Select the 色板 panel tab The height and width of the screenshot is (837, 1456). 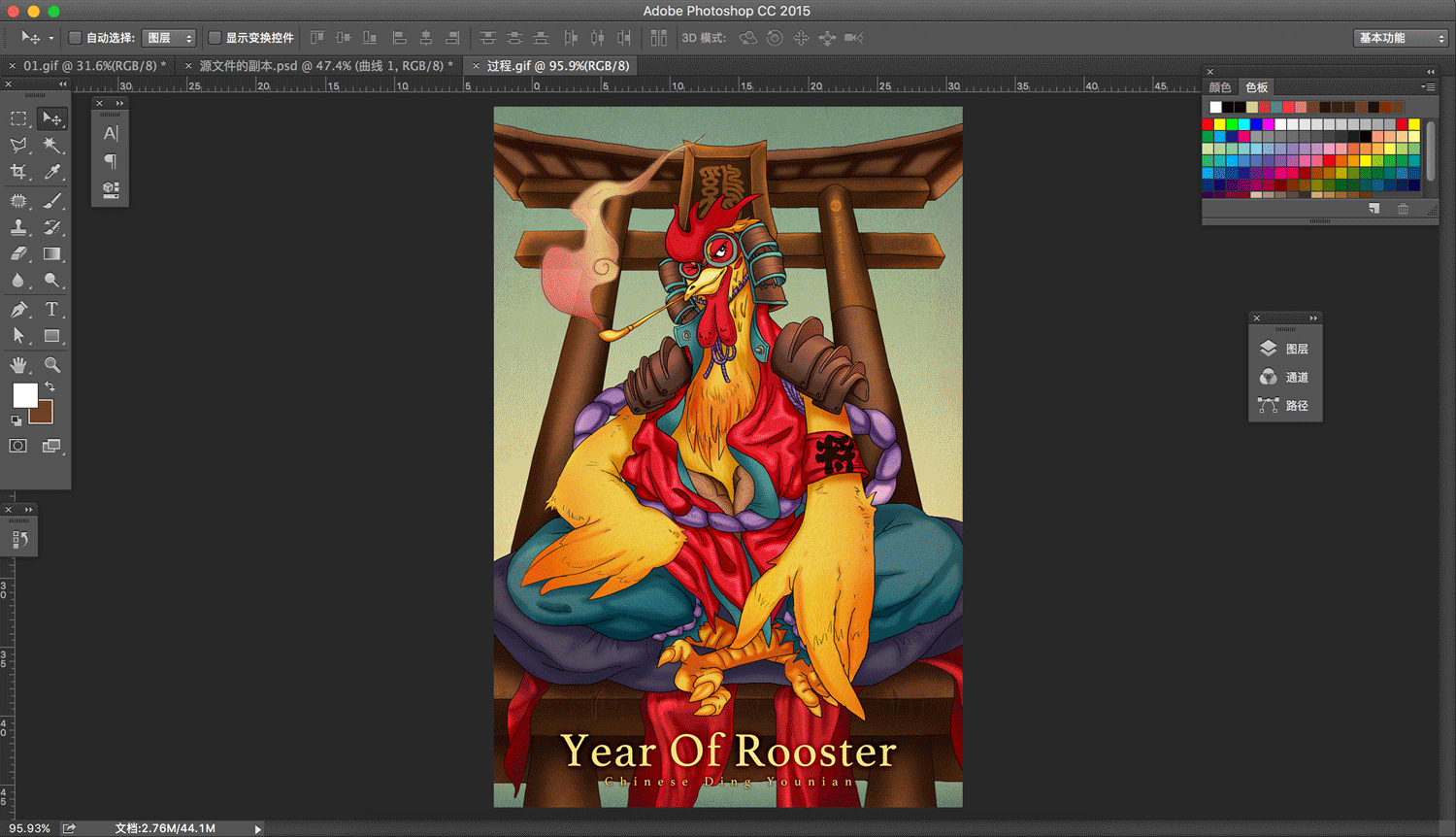pyautogui.click(x=1257, y=87)
